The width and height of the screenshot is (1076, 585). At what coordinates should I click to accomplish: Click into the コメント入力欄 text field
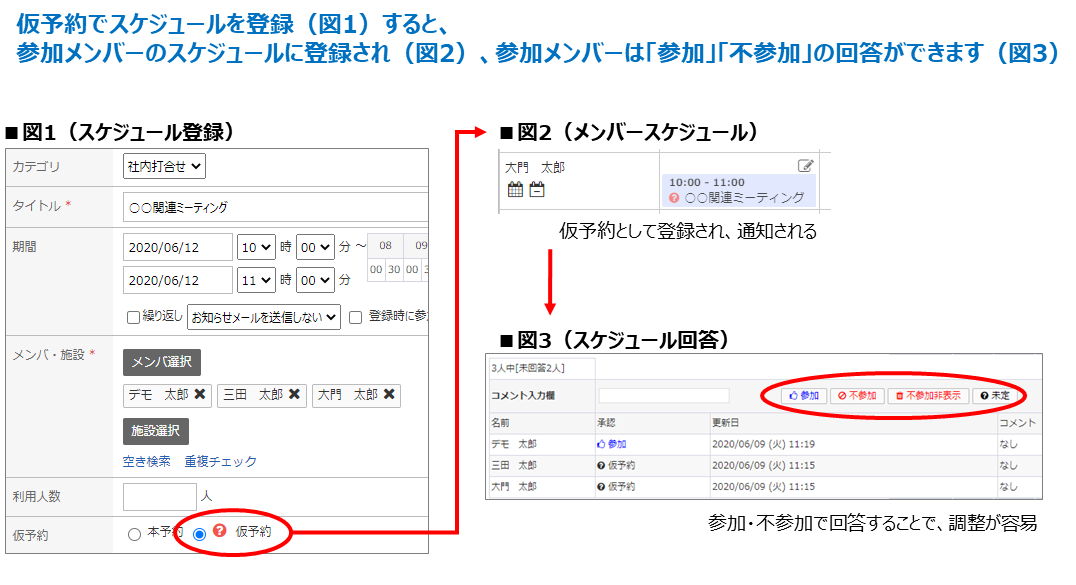(663, 395)
